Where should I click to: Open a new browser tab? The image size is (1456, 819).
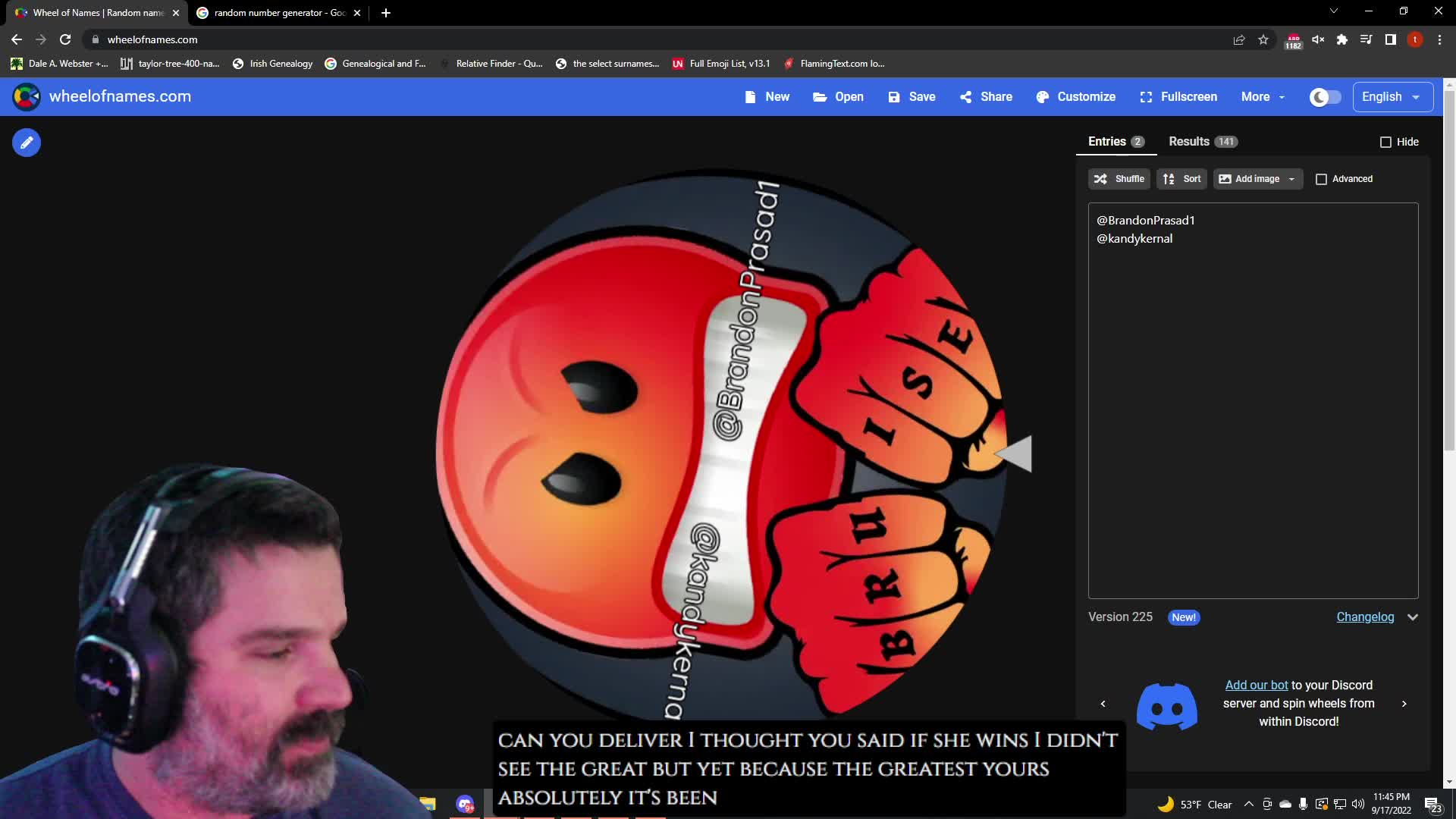386,13
